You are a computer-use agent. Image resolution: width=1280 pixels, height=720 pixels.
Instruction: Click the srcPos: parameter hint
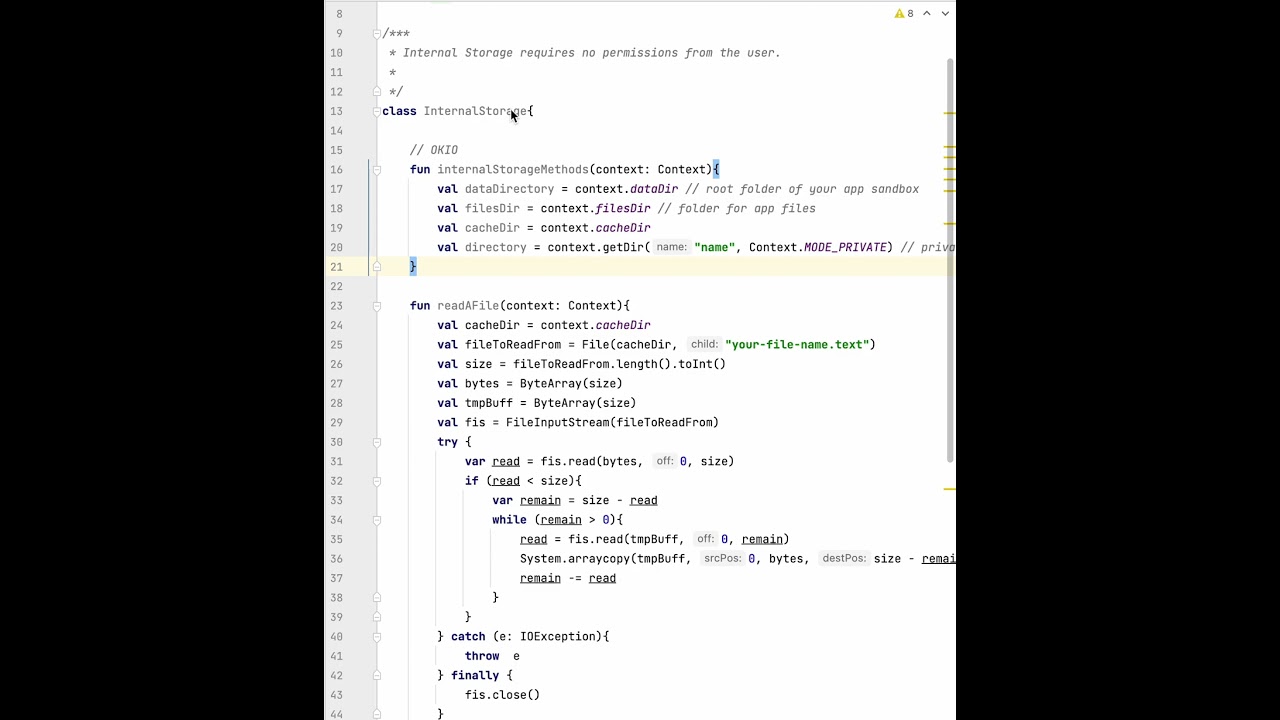(722, 558)
